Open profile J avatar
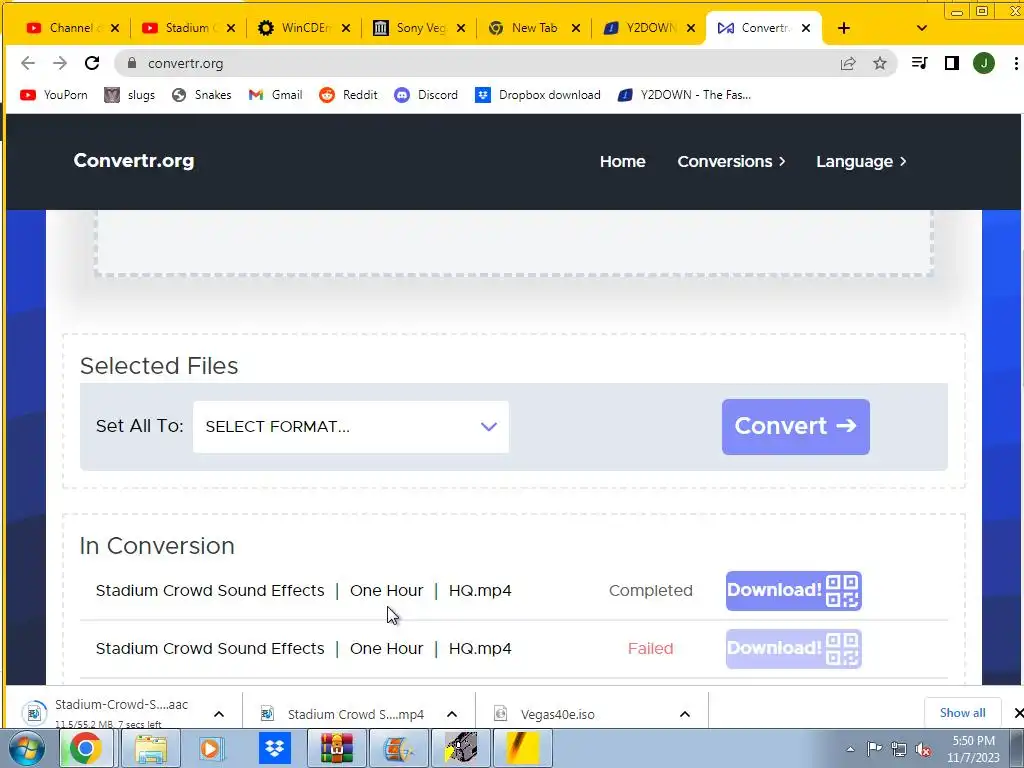This screenshot has width=1024, height=768. (x=984, y=63)
